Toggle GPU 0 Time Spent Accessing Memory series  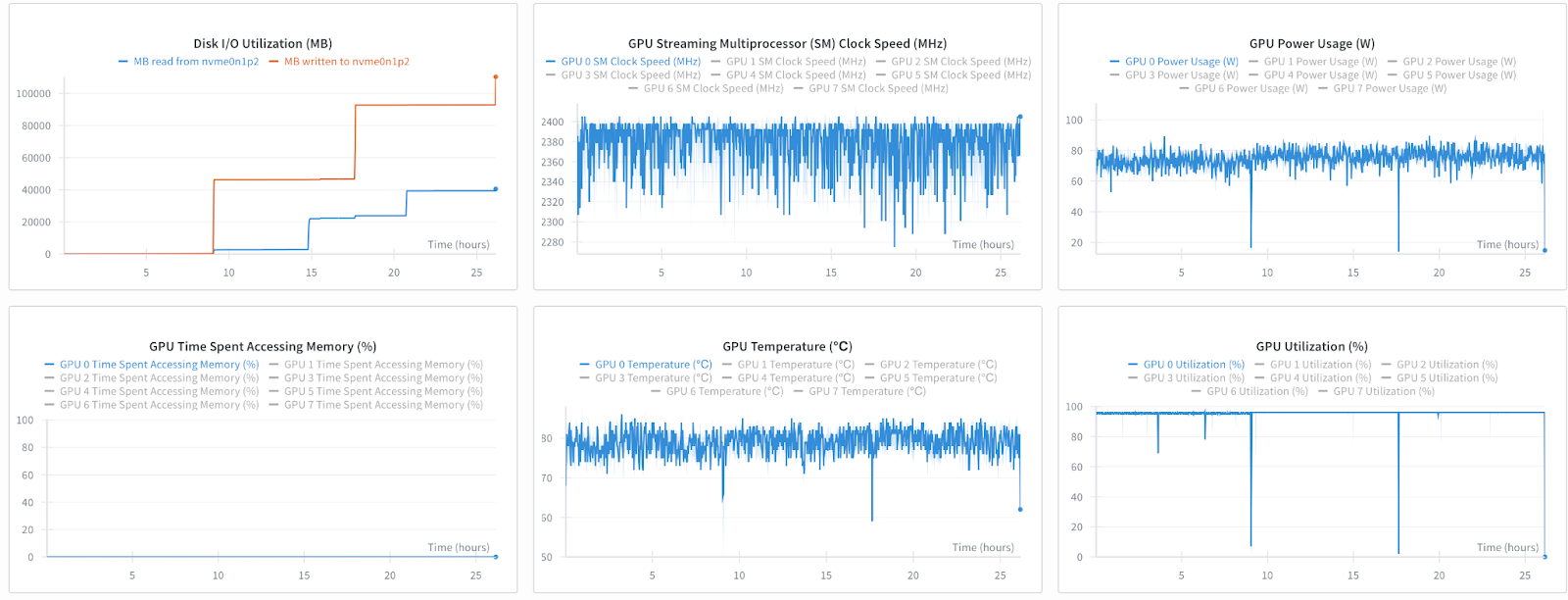pos(159,365)
